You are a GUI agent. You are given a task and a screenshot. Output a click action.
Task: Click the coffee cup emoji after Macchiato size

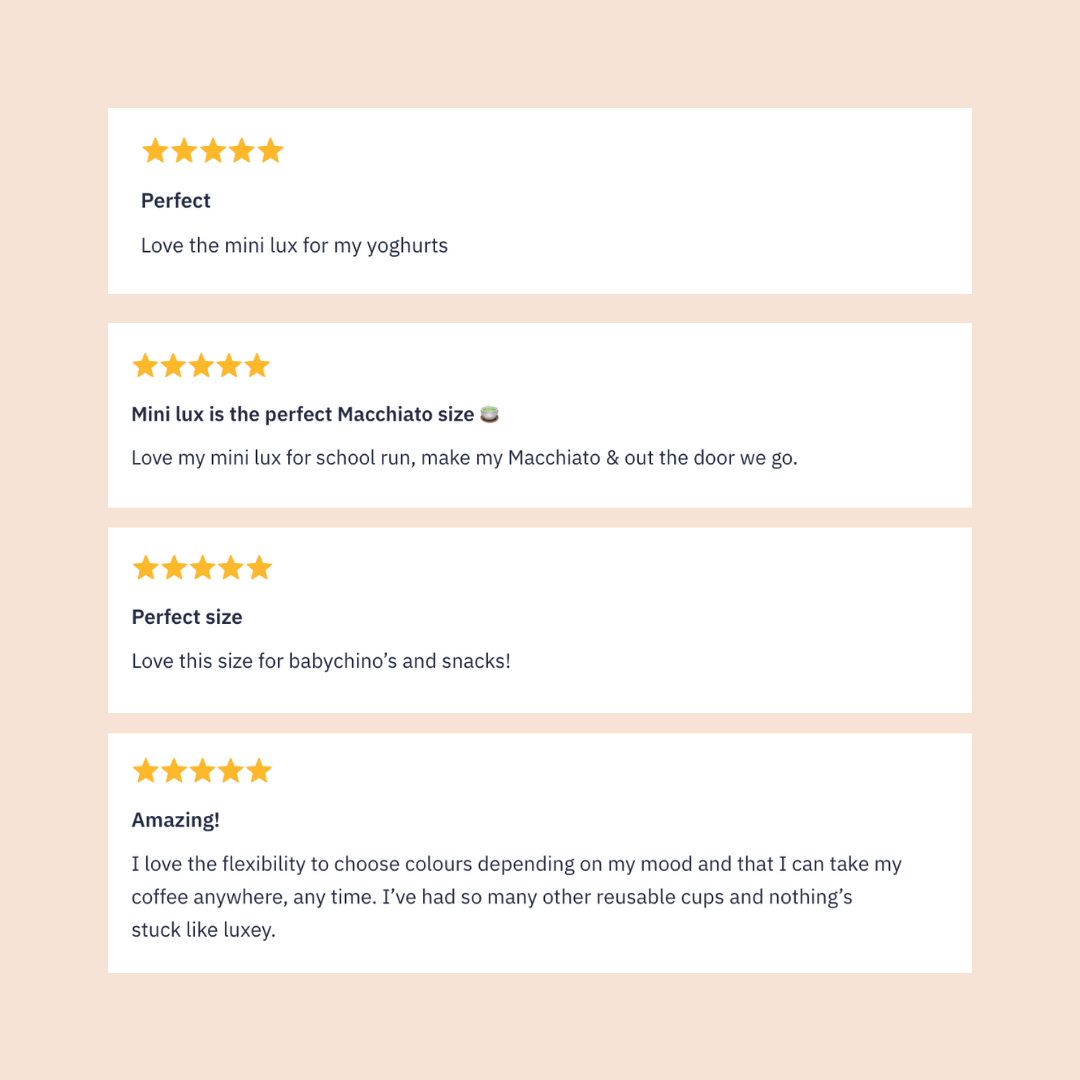489,414
